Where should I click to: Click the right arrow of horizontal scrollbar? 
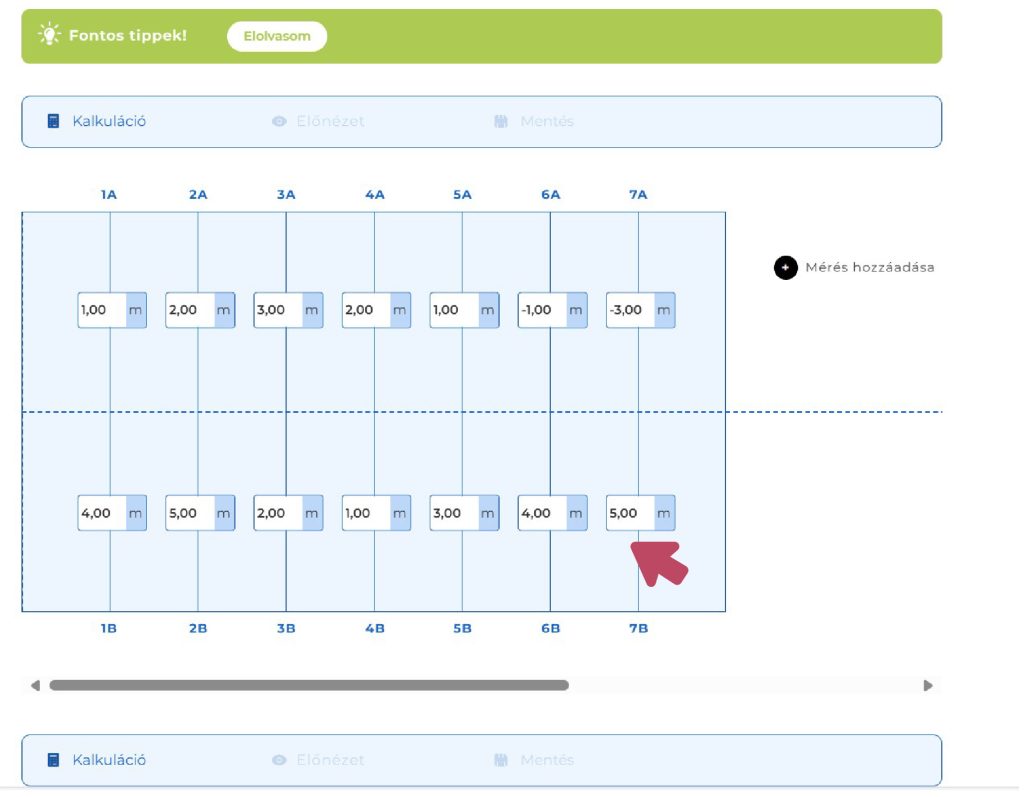(x=927, y=686)
